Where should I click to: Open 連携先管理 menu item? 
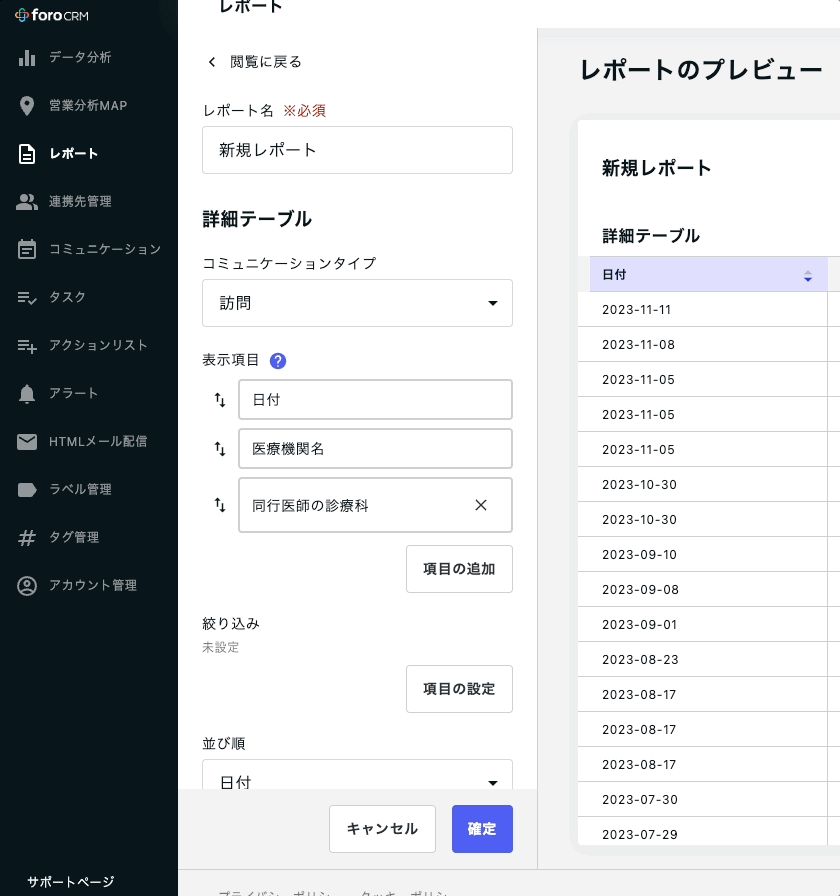[80, 202]
